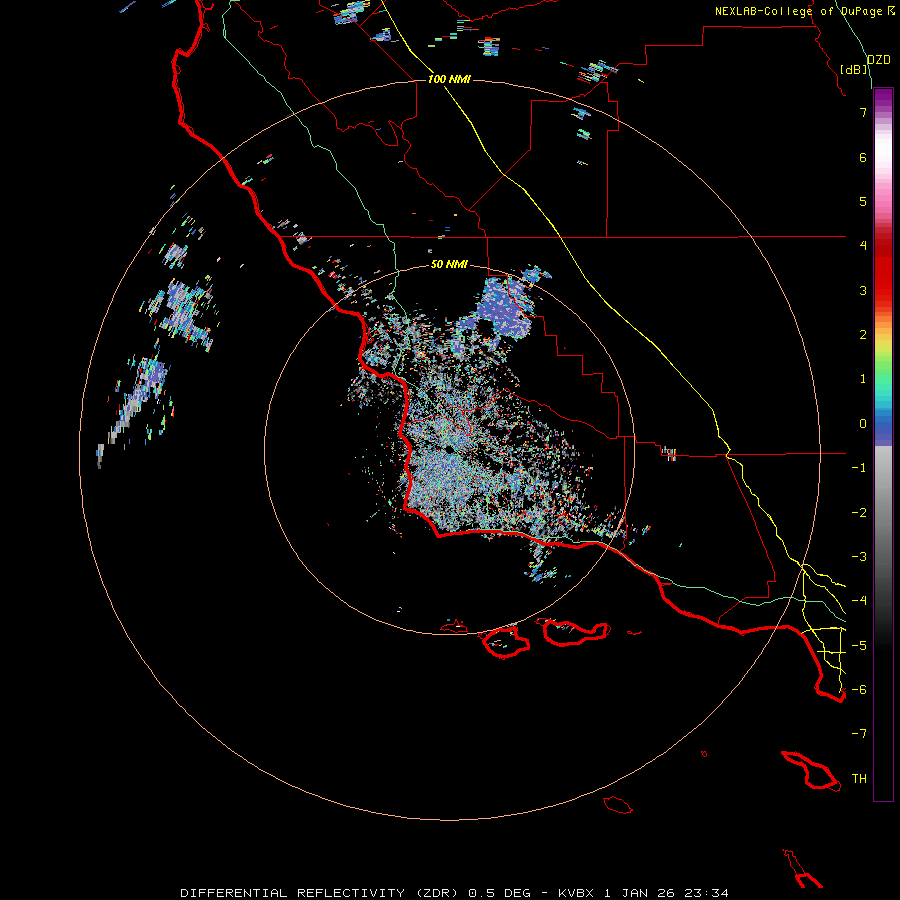The height and width of the screenshot is (900, 900).
Task: Click the Differential Reflectivity caption at bottom
Action: (455, 893)
